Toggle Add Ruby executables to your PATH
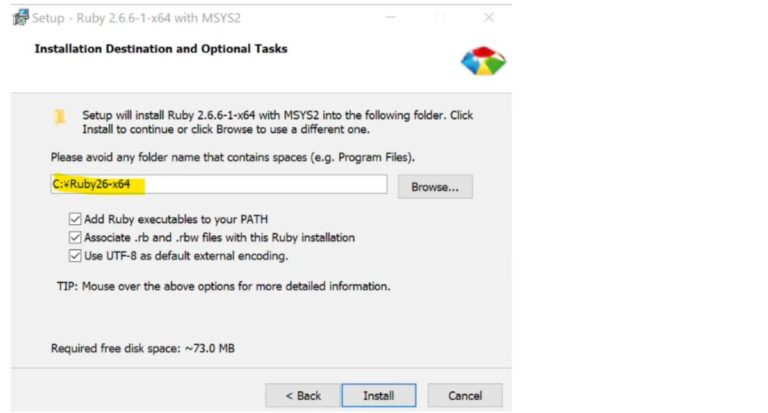Viewport: 768px width, 413px height. (x=75, y=219)
